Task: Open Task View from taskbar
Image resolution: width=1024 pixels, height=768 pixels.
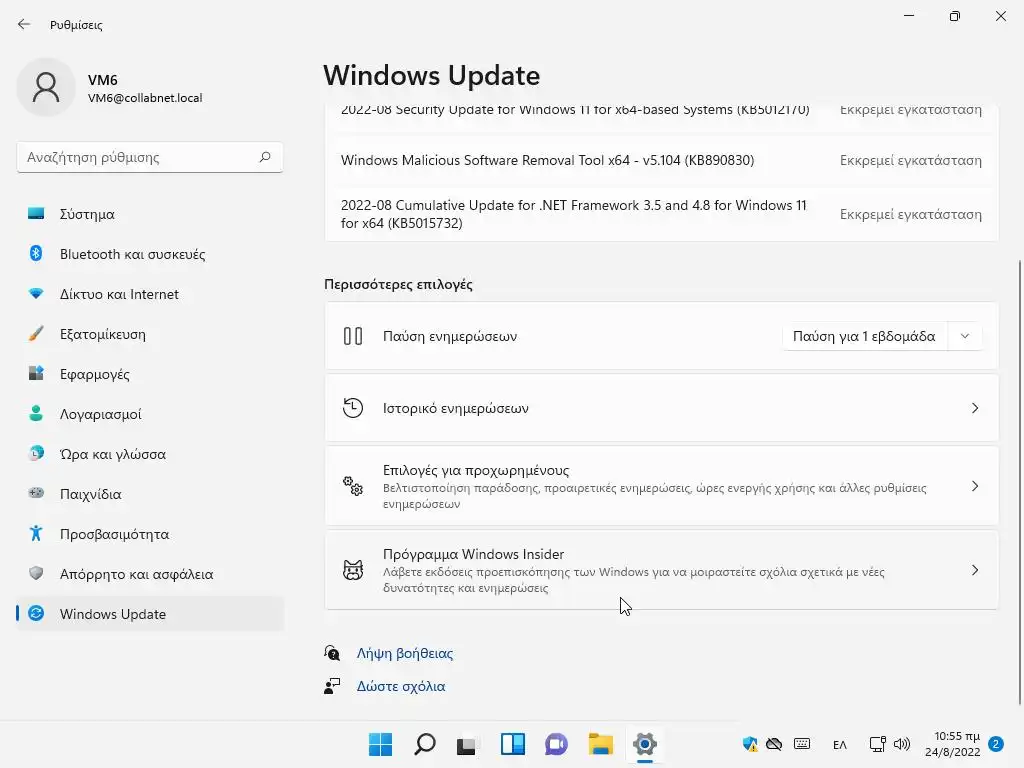Action: point(466,744)
